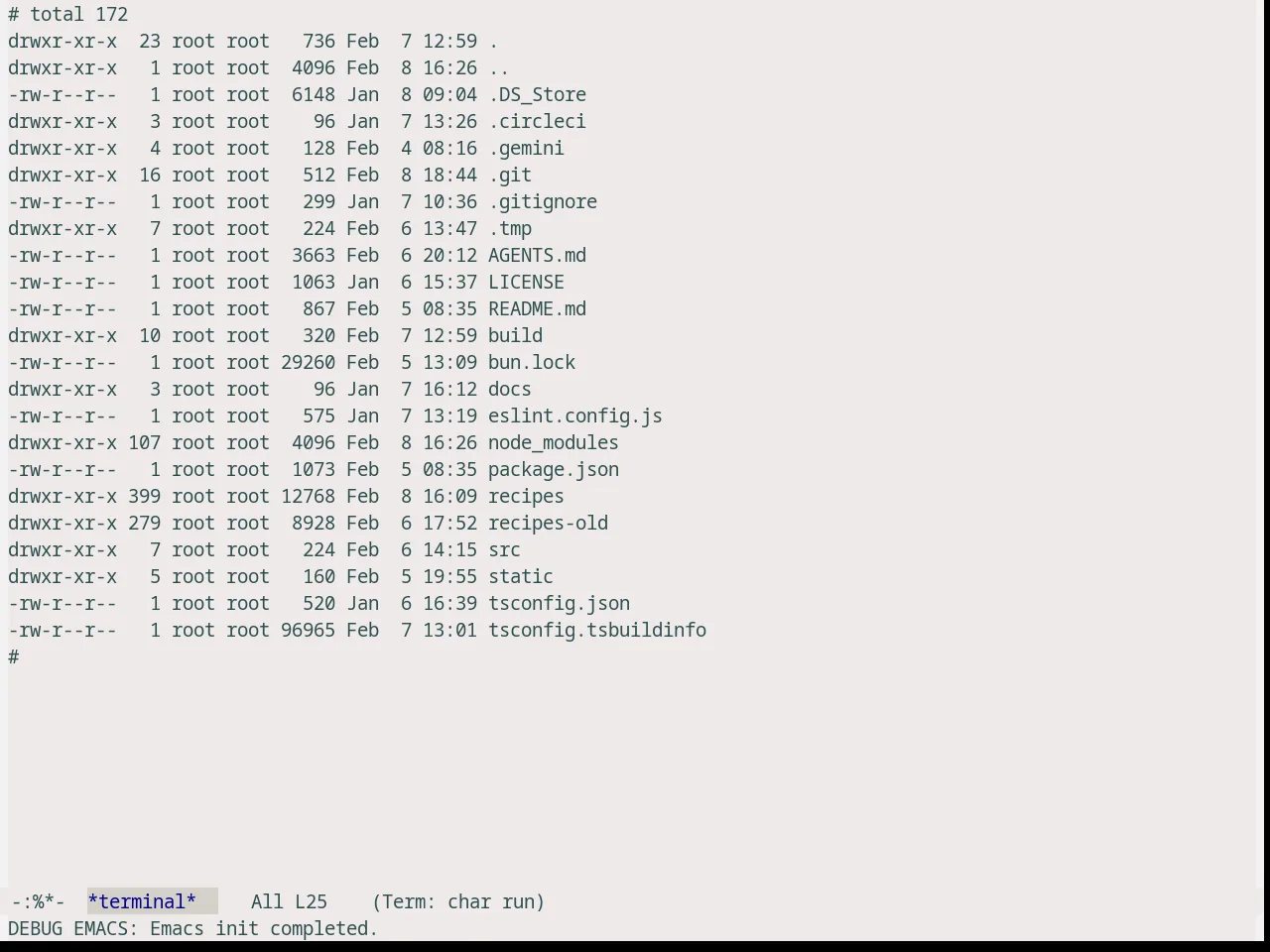Click the package.json filename
The width and height of the screenshot is (1270, 952).
pyautogui.click(x=554, y=470)
